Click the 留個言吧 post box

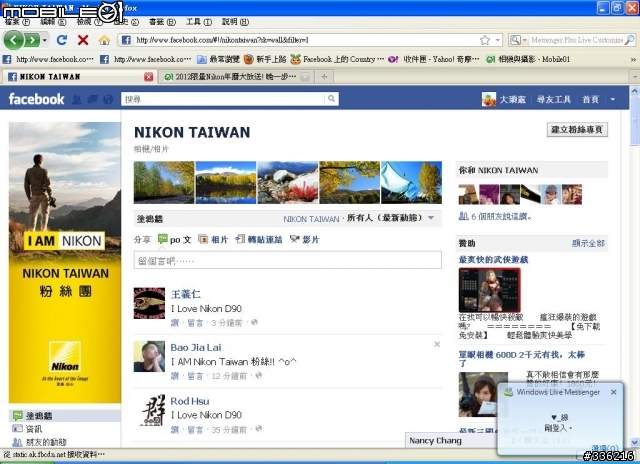(x=288, y=260)
